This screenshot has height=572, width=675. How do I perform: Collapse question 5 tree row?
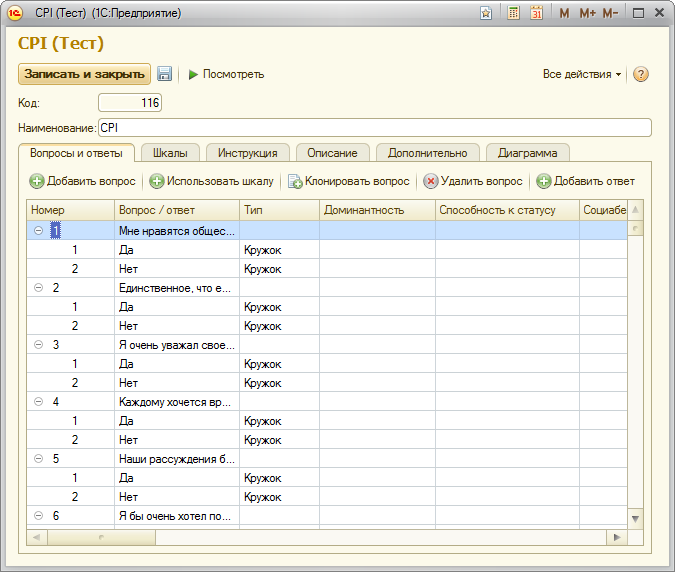38,459
